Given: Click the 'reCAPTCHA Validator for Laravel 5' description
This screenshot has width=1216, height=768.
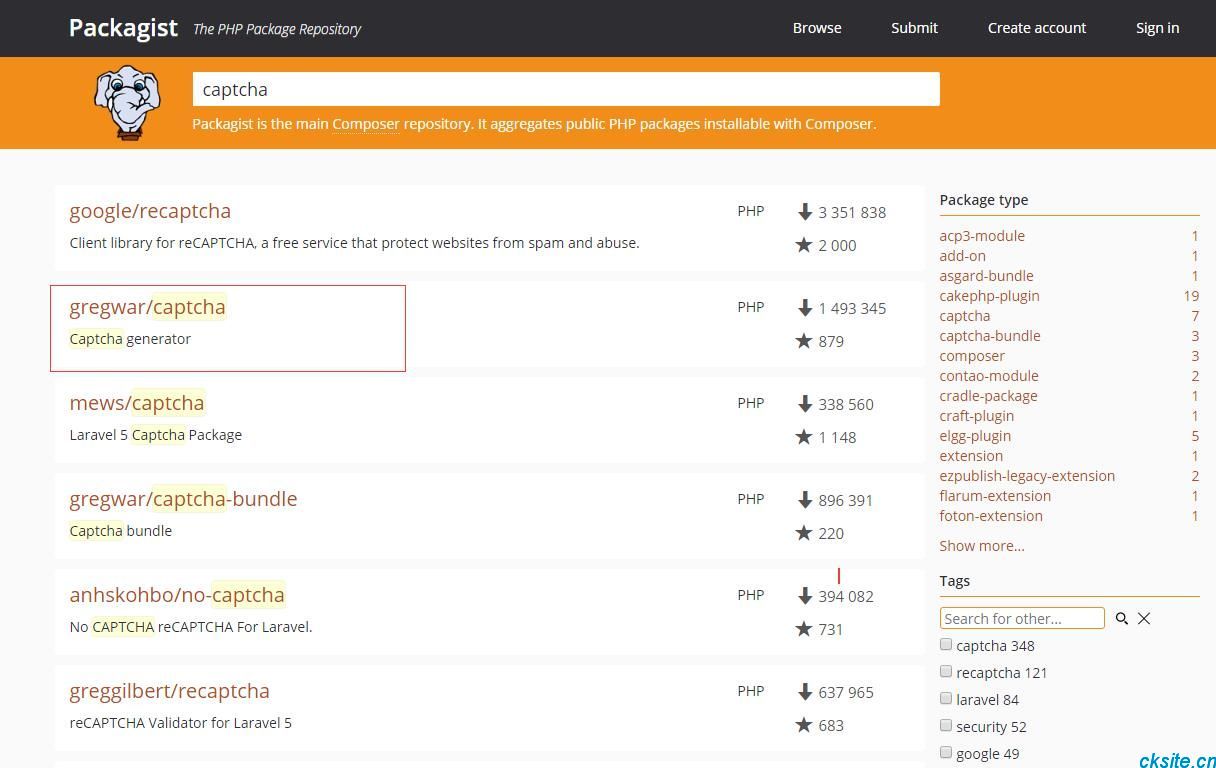Looking at the screenshot, I should click(x=181, y=723).
